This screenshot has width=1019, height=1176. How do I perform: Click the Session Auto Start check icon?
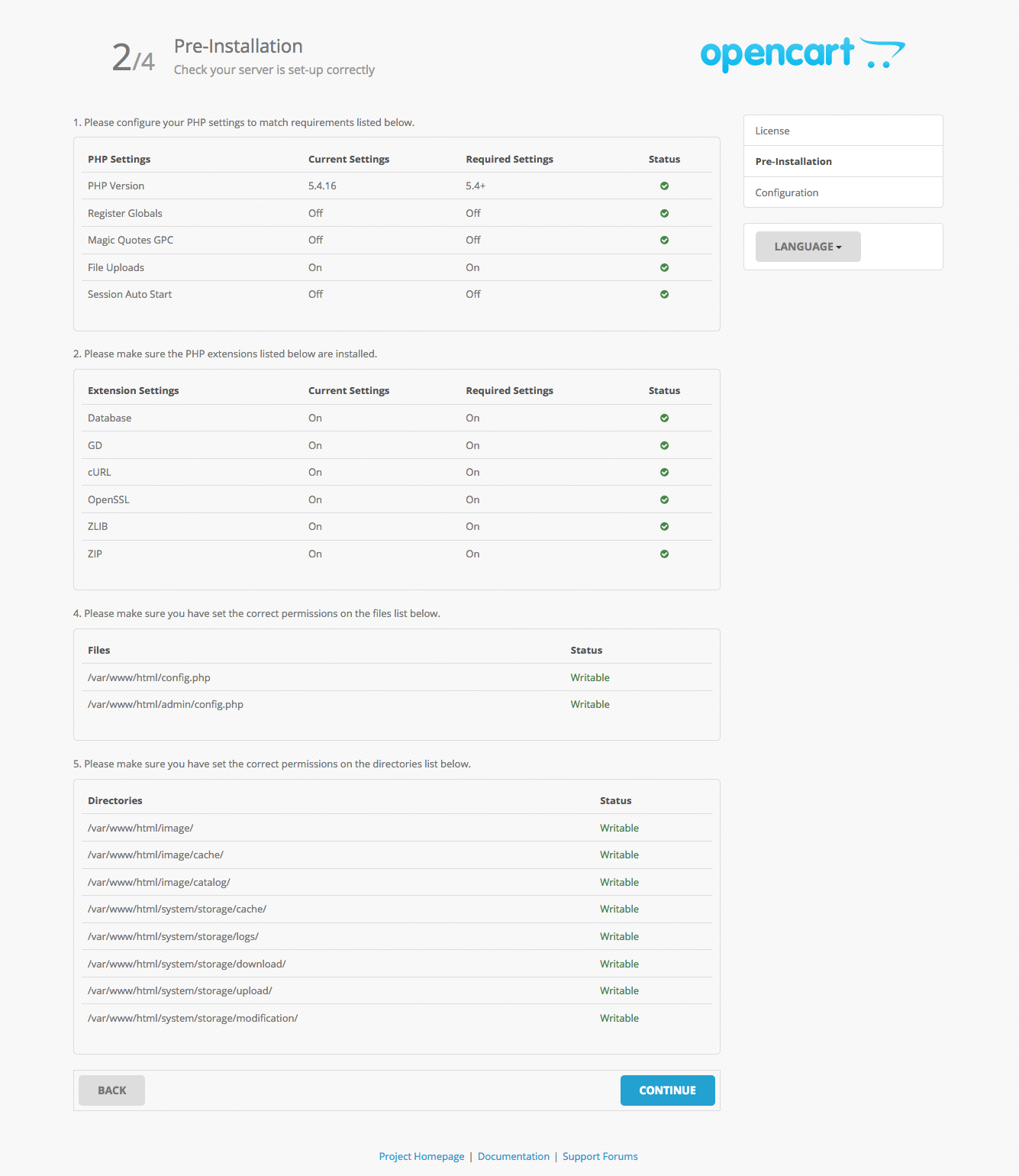coord(664,295)
